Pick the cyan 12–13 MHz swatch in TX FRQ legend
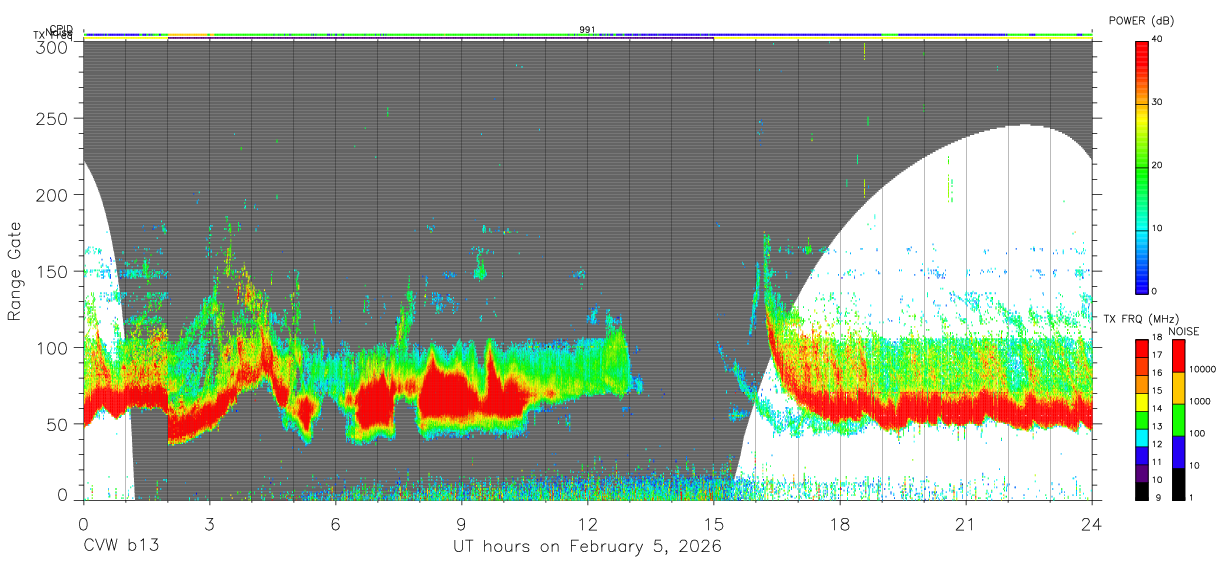The width and height of the screenshot is (1228, 567). (x=1142, y=436)
